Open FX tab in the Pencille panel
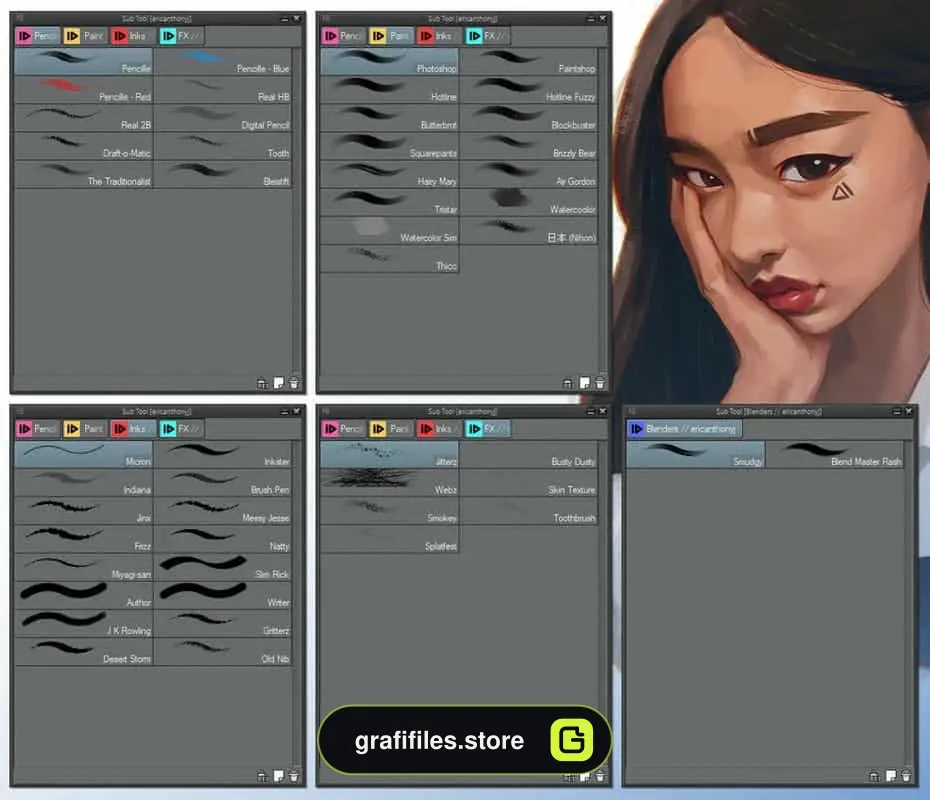 tap(181, 36)
